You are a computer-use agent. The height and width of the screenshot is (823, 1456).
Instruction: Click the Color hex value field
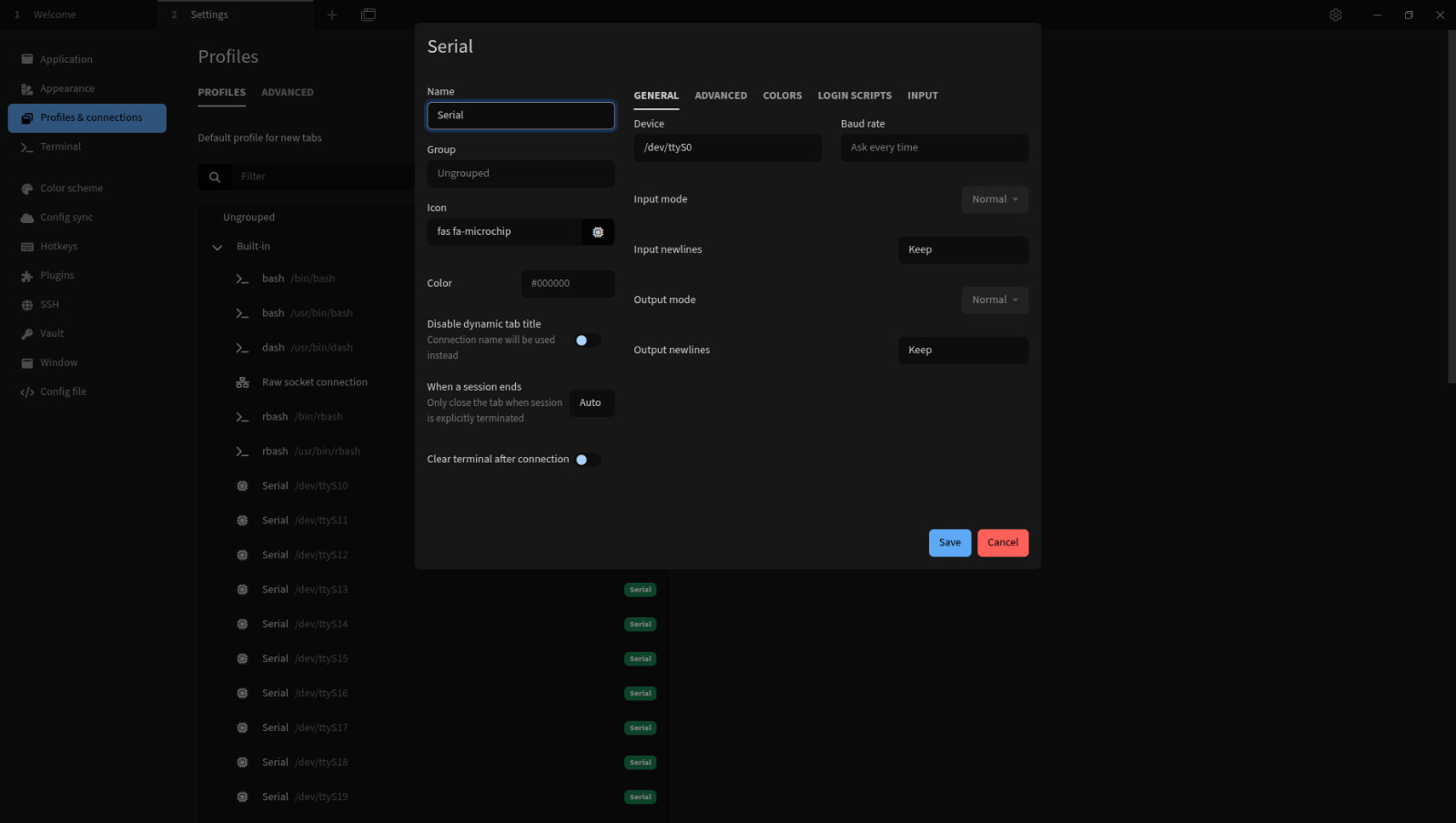pos(567,284)
